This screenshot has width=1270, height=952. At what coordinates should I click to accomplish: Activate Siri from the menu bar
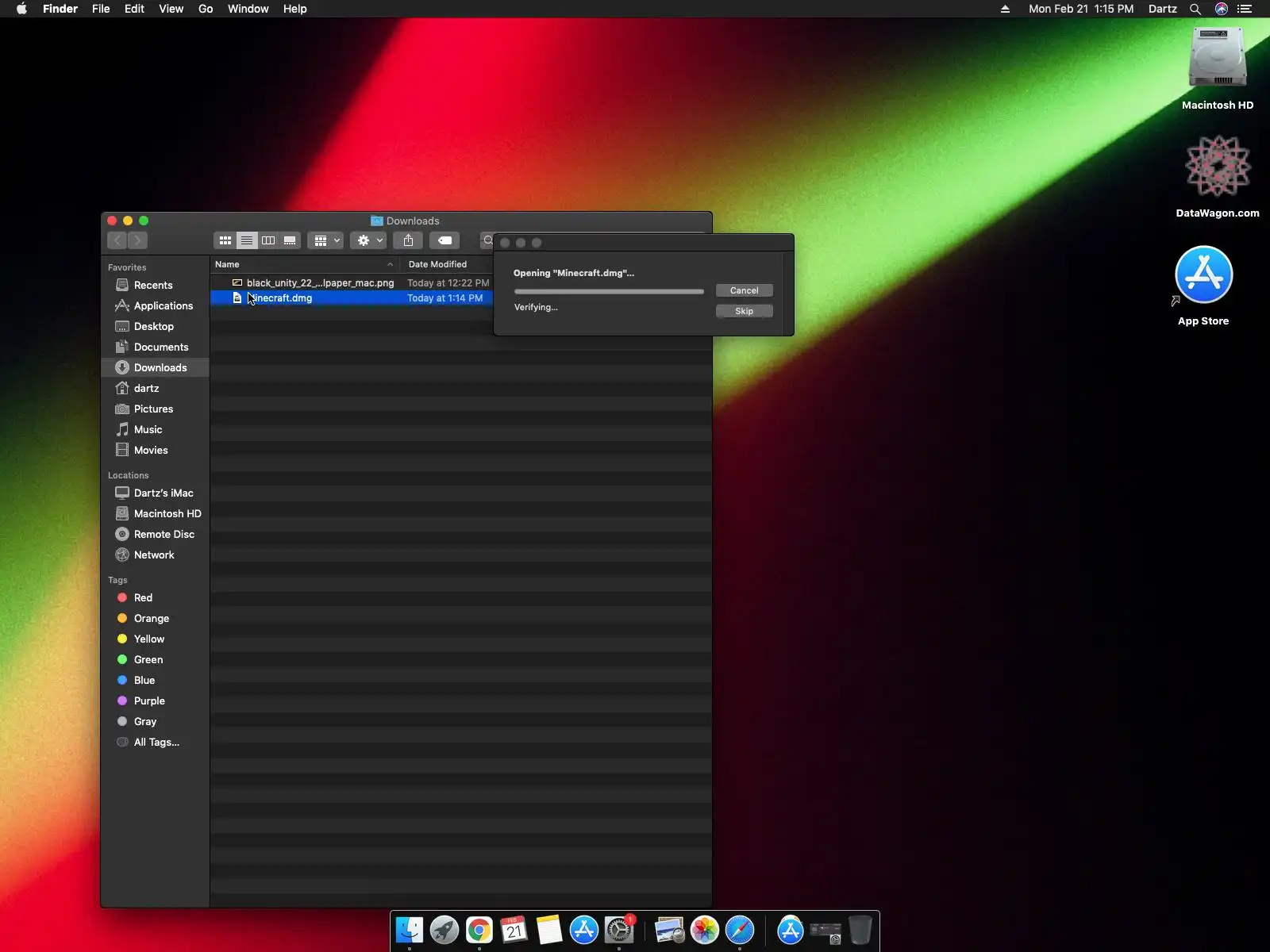click(x=1221, y=9)
